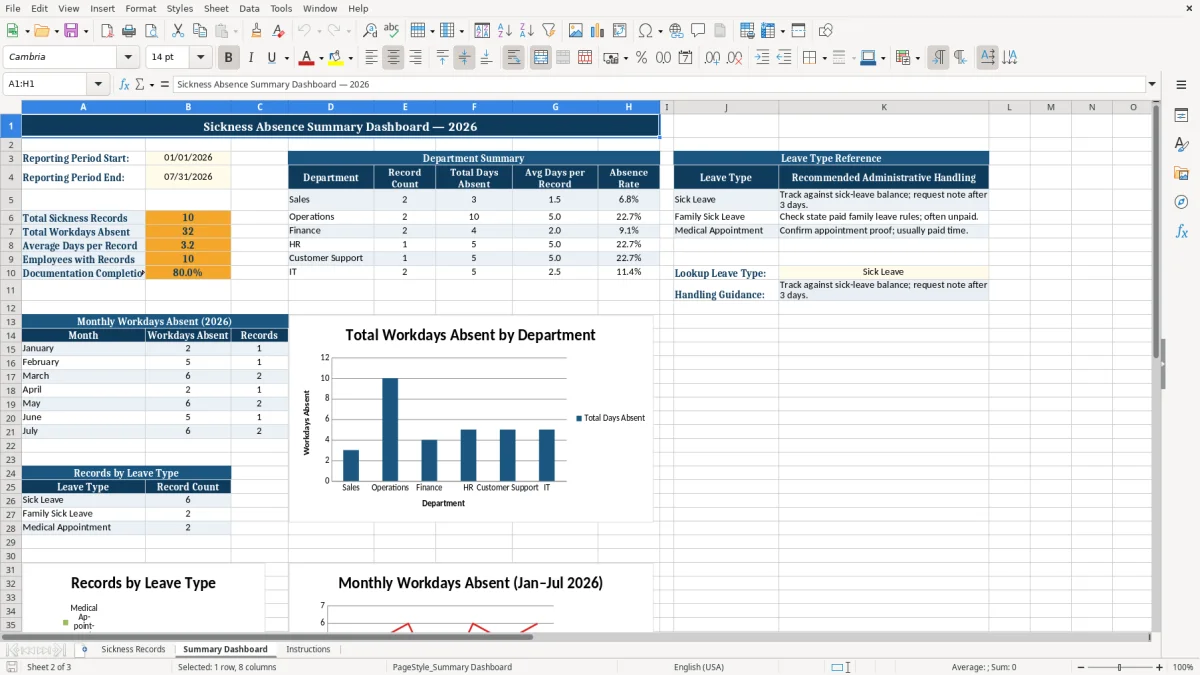Expand the font size dropdown
Viewport: 1200px width, 675px height.
(x=200, y=58)
